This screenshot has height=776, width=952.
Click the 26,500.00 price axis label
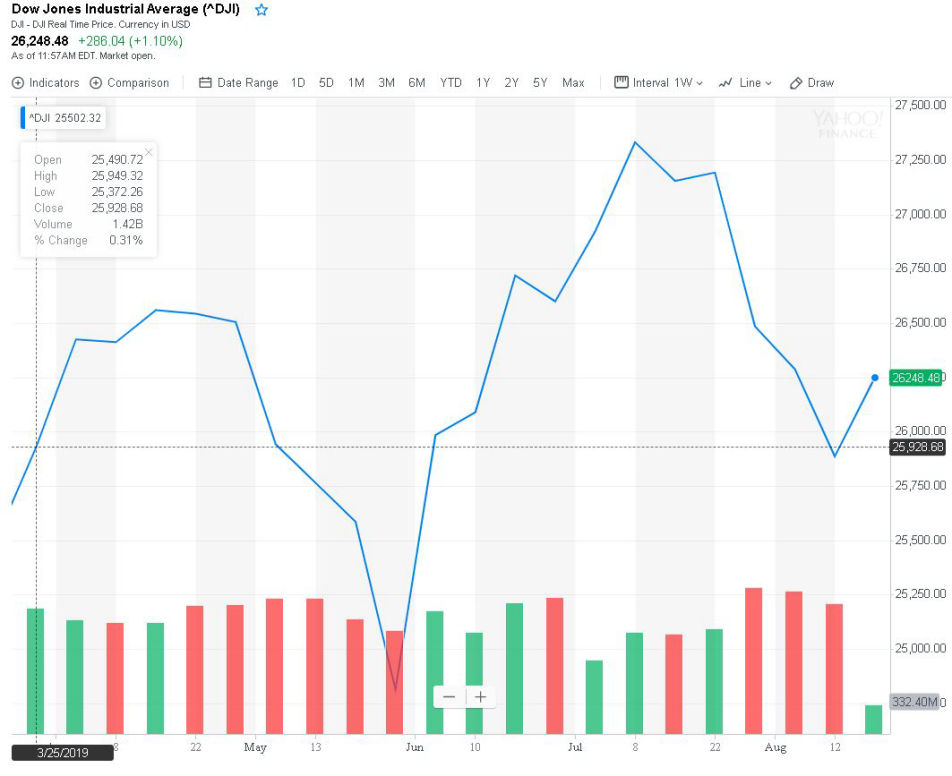click(920, 322)
